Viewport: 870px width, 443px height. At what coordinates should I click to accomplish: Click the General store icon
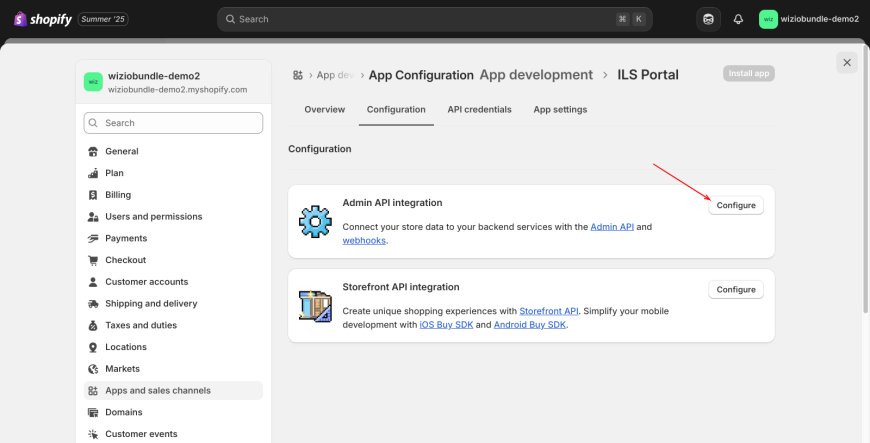pyautogui.click(x=93, y=151)
